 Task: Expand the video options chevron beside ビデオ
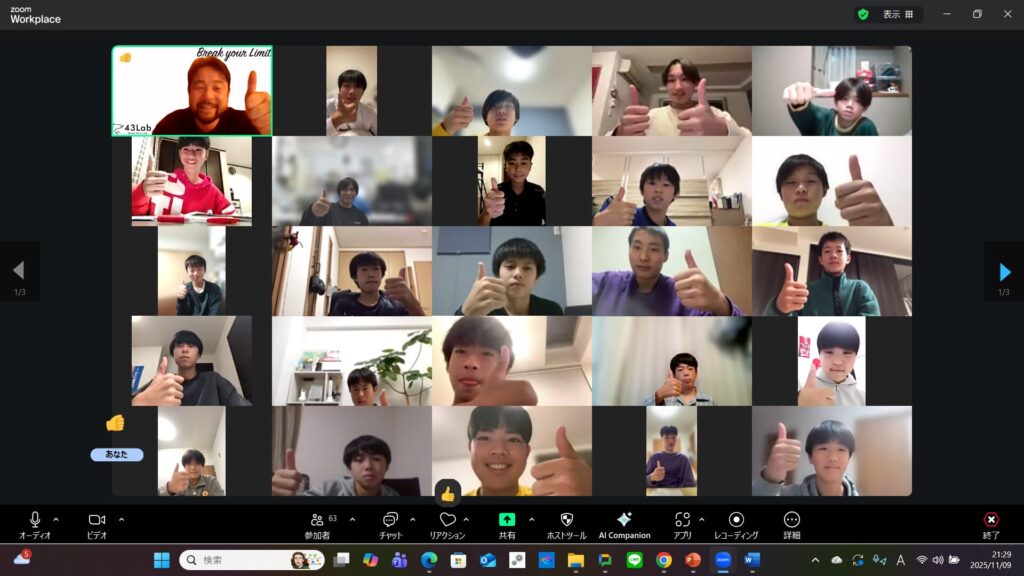tap(121, 519)
